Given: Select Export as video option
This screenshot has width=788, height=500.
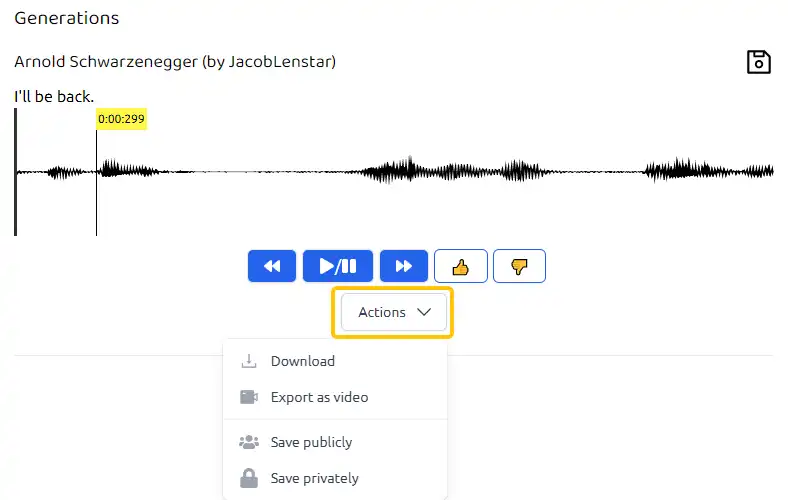Looking at the screenshot, I should [335, 397].
